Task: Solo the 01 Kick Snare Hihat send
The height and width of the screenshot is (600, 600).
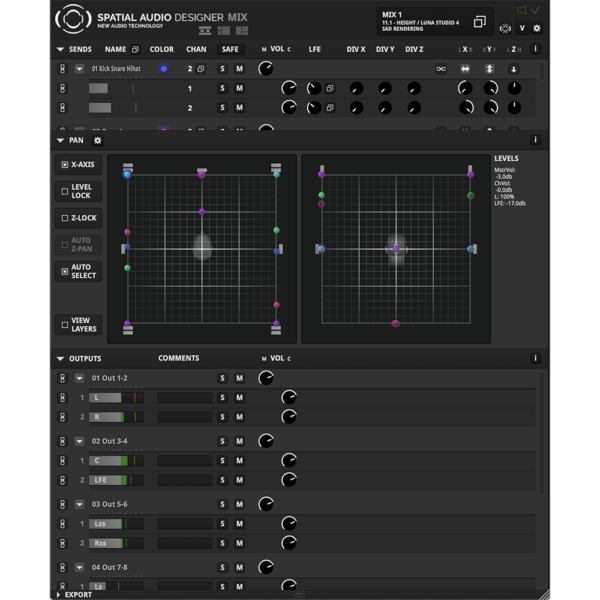Action: pos(222,69)
